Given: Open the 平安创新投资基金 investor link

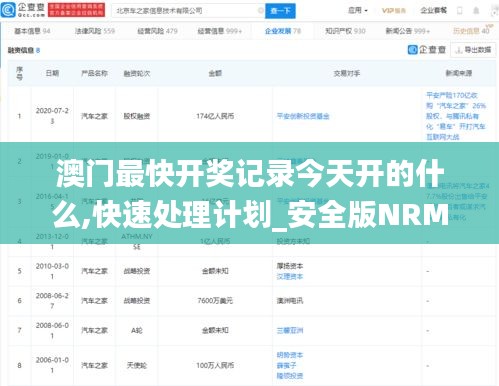Looking at the screenshot, I should click(x=303, y=116).
